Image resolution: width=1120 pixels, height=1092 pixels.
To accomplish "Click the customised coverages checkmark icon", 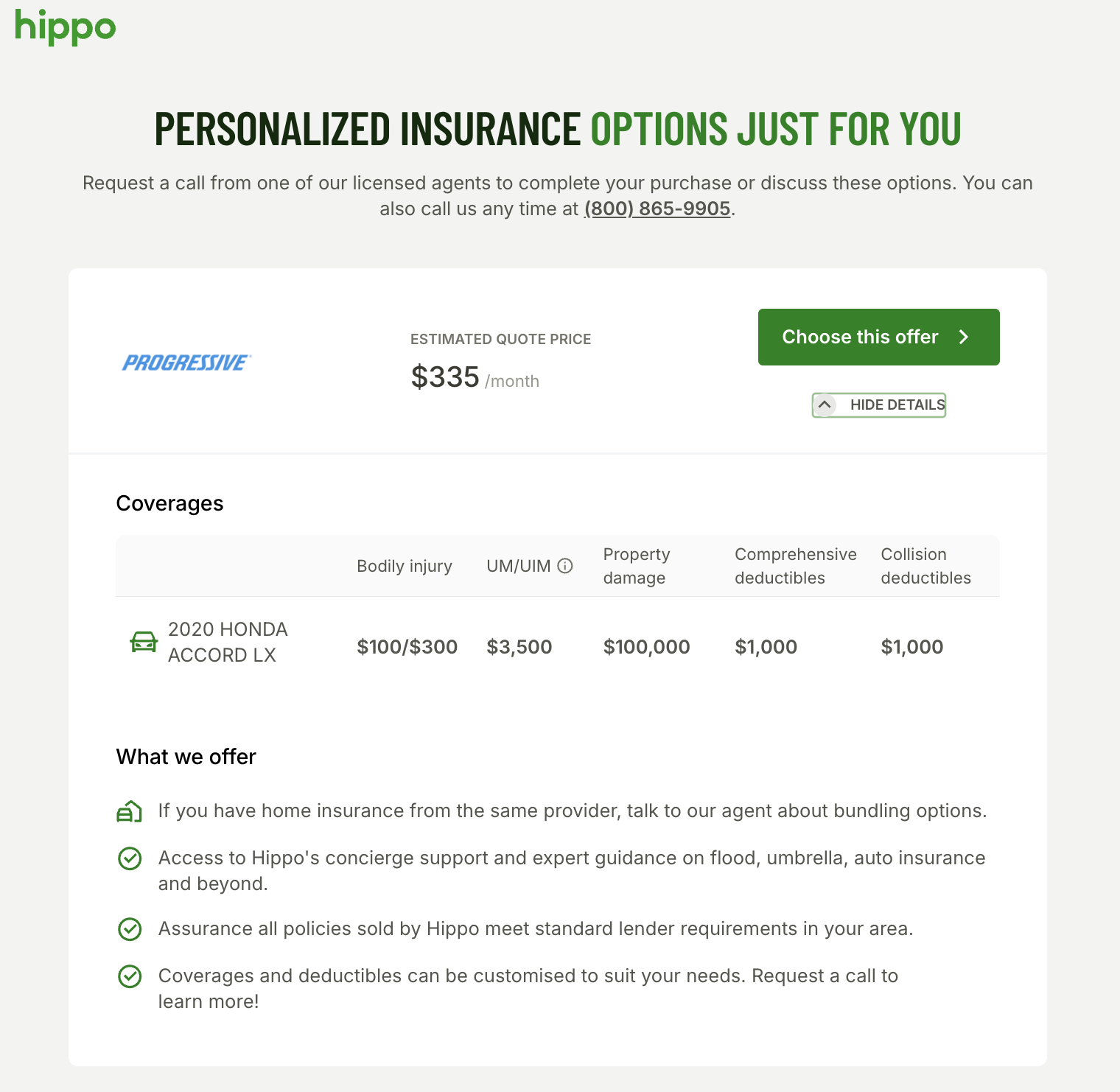I will [130, 976].
